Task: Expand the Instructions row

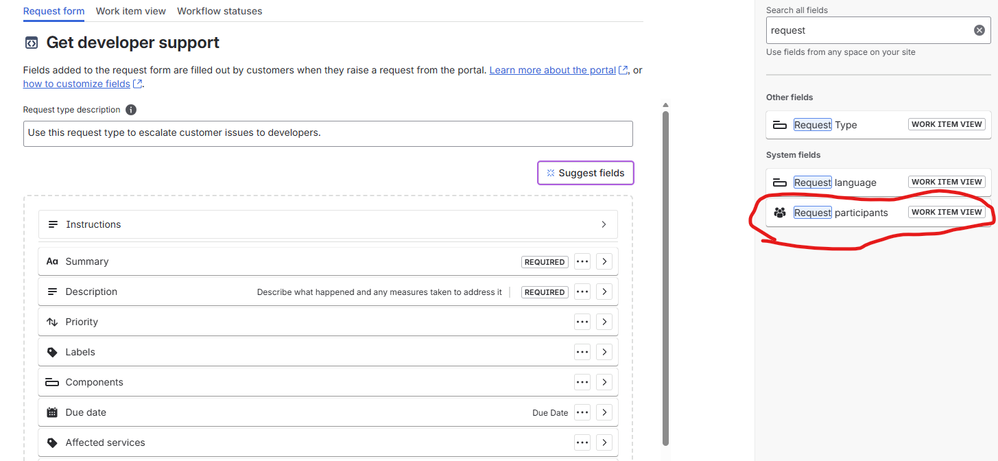Action: click(x=604, y=225)
